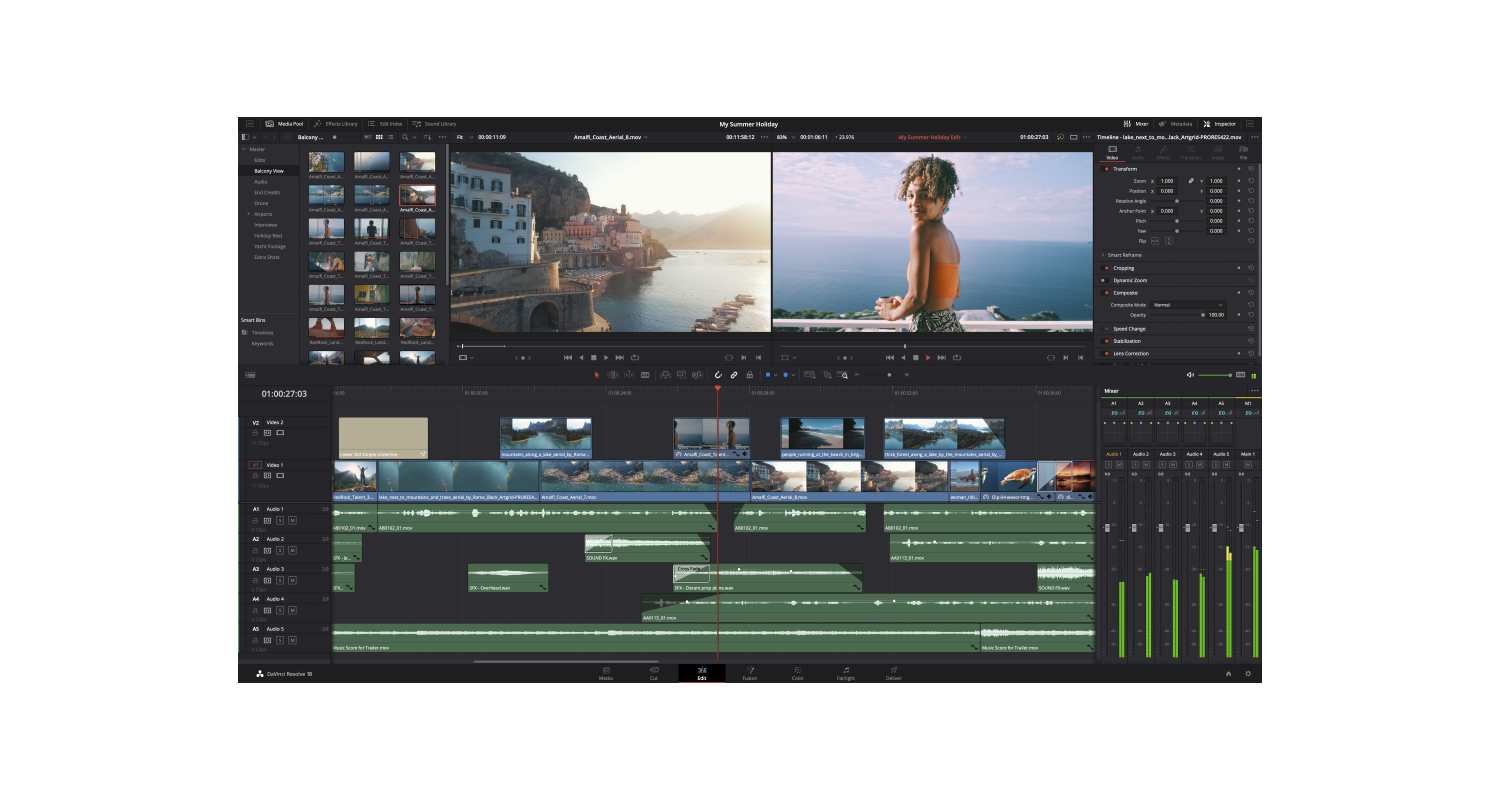Click the timeline playhead marker on ruler
Screen dimensions: 1500x800
click(x=717, y=388)
